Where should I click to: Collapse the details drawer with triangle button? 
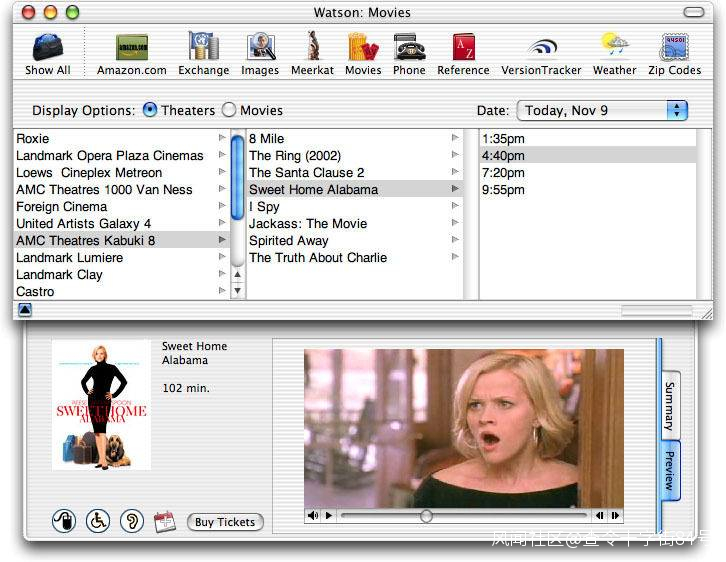pos(25,309)
